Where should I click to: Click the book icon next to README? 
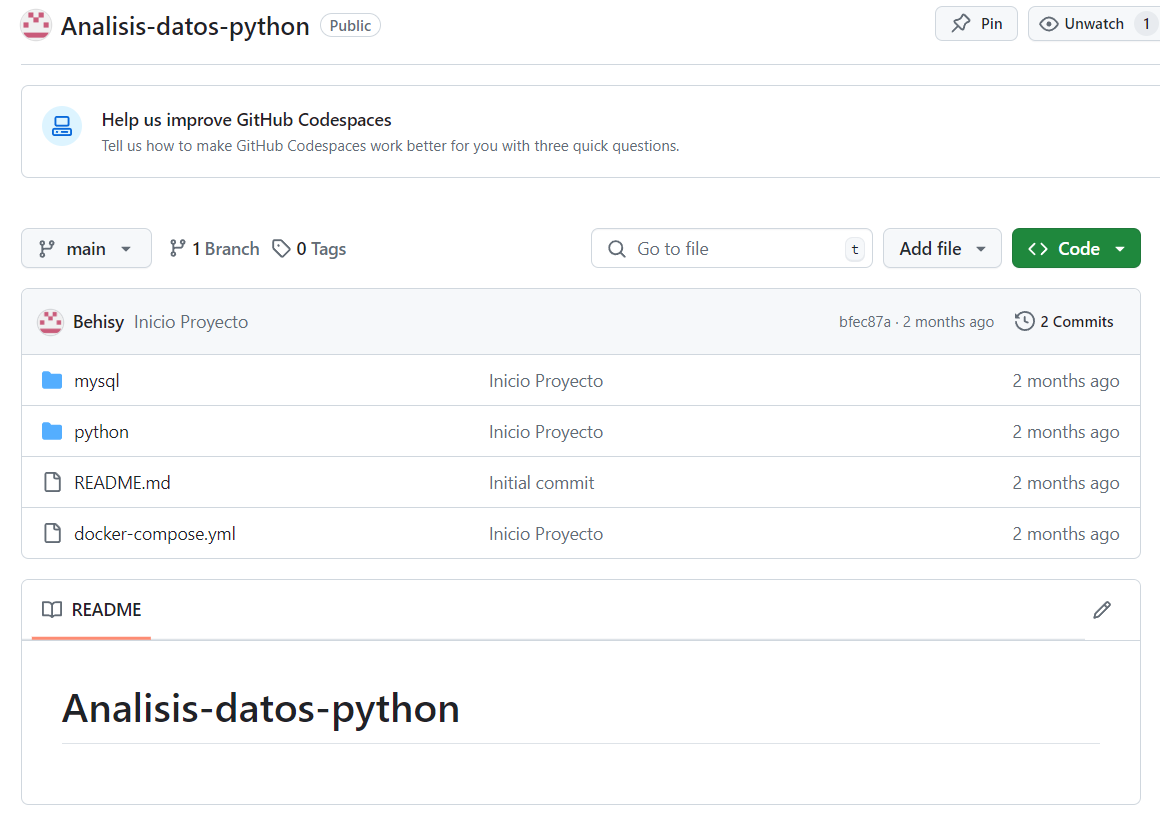(x=52, y=609)
